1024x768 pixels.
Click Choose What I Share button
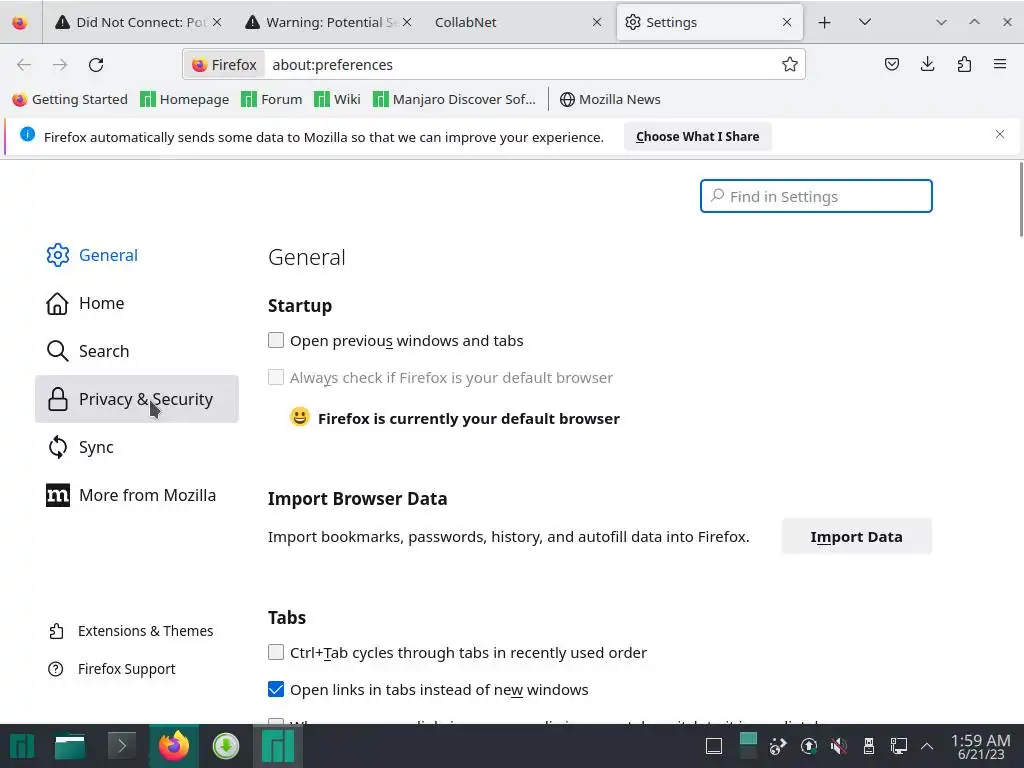(x=697, y=136)
